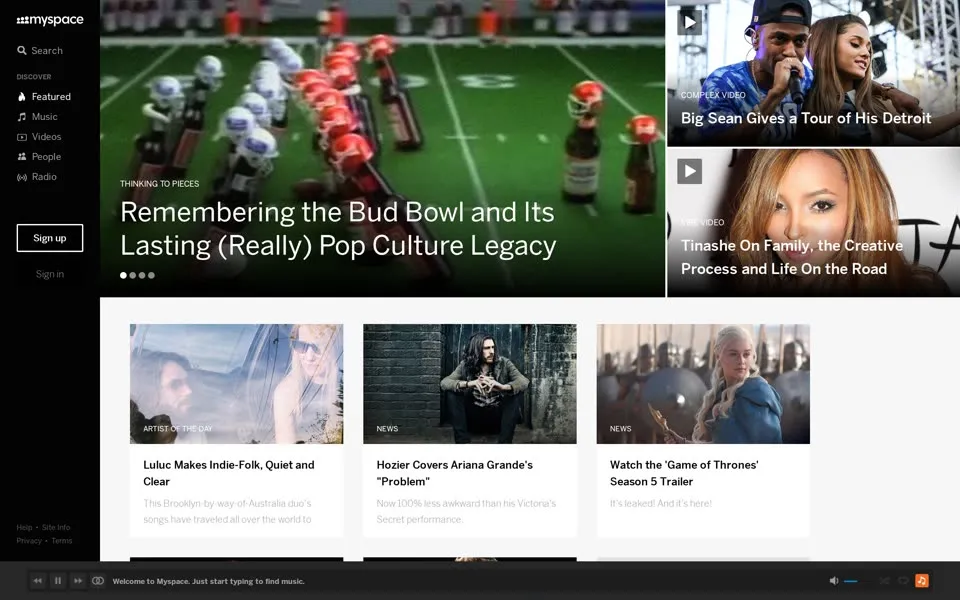Click the Sign in link

pos(50,274)
